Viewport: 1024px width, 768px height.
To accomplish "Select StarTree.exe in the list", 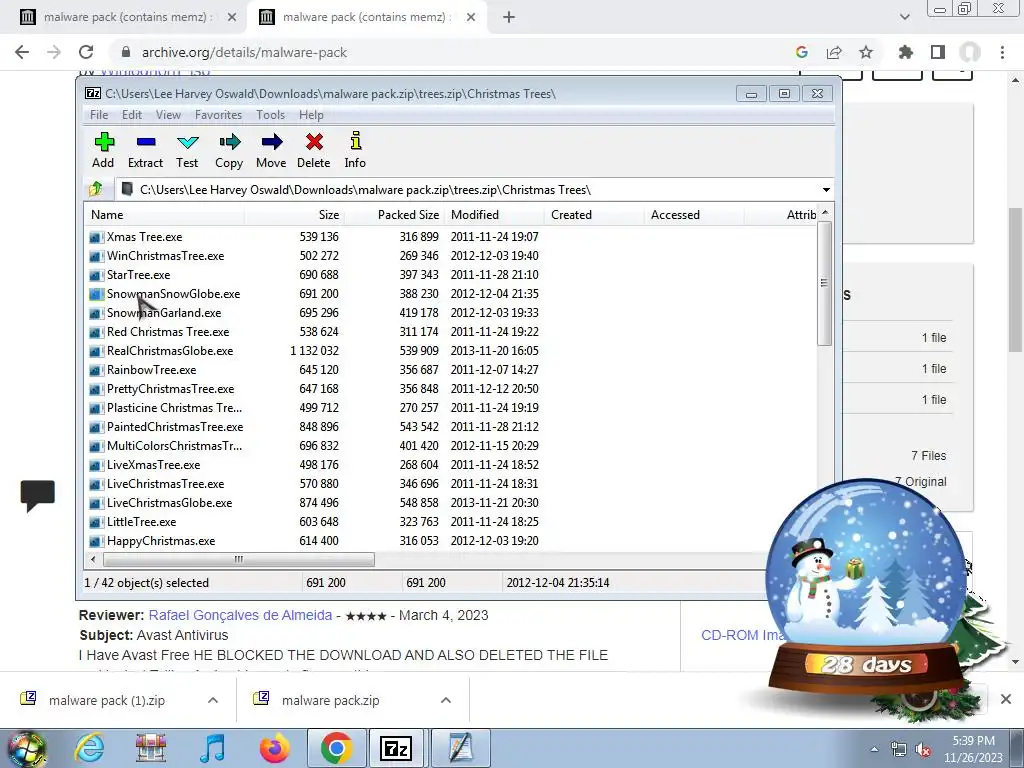I will click(x=138, y=275).
